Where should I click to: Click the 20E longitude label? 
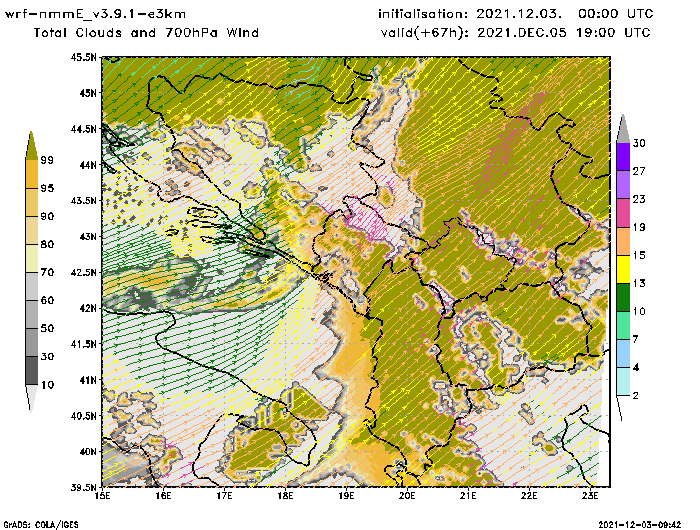point(408,496)
